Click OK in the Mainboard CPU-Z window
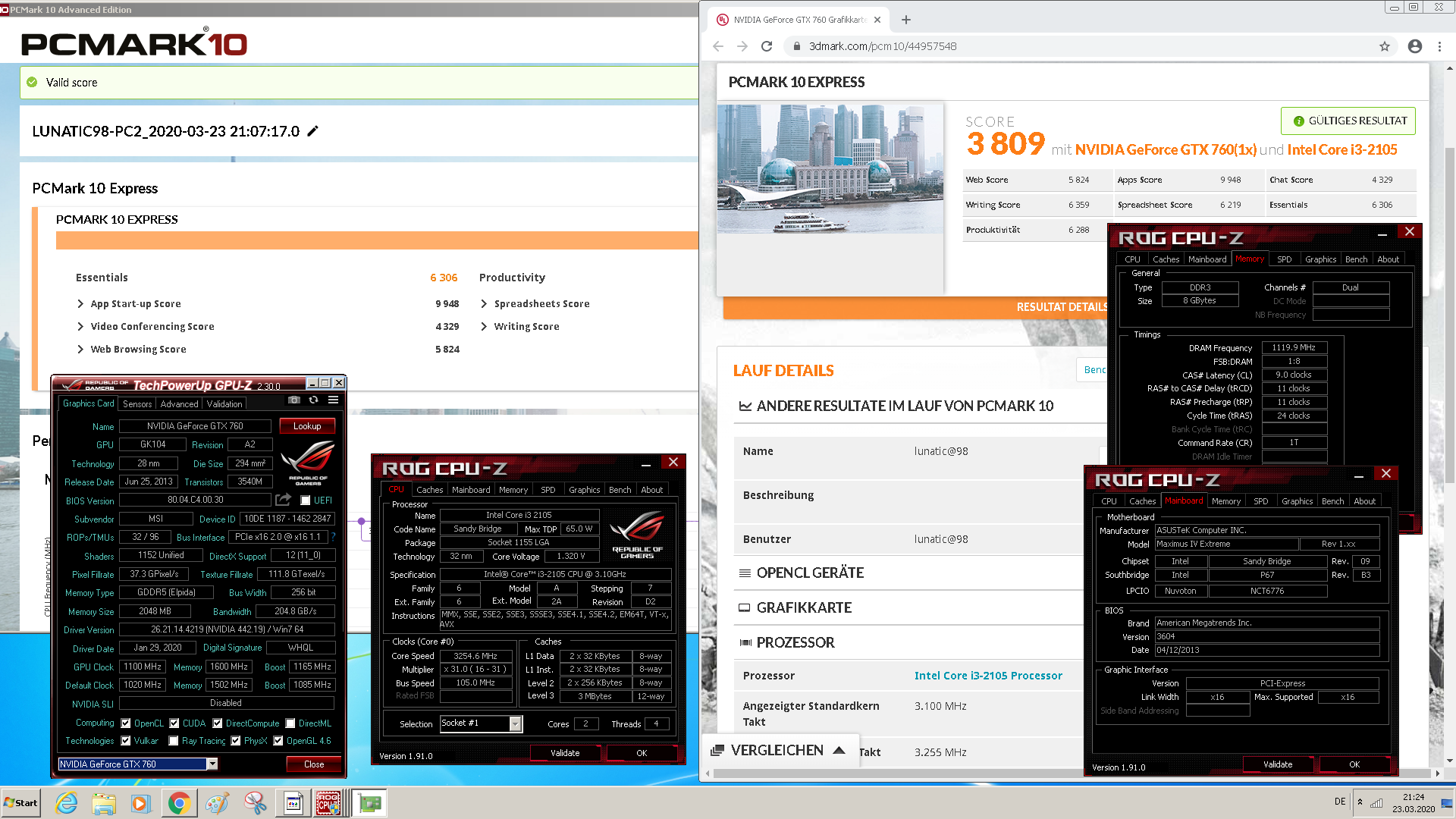The image size is (1456, 819). click(x=1354, y=764)
